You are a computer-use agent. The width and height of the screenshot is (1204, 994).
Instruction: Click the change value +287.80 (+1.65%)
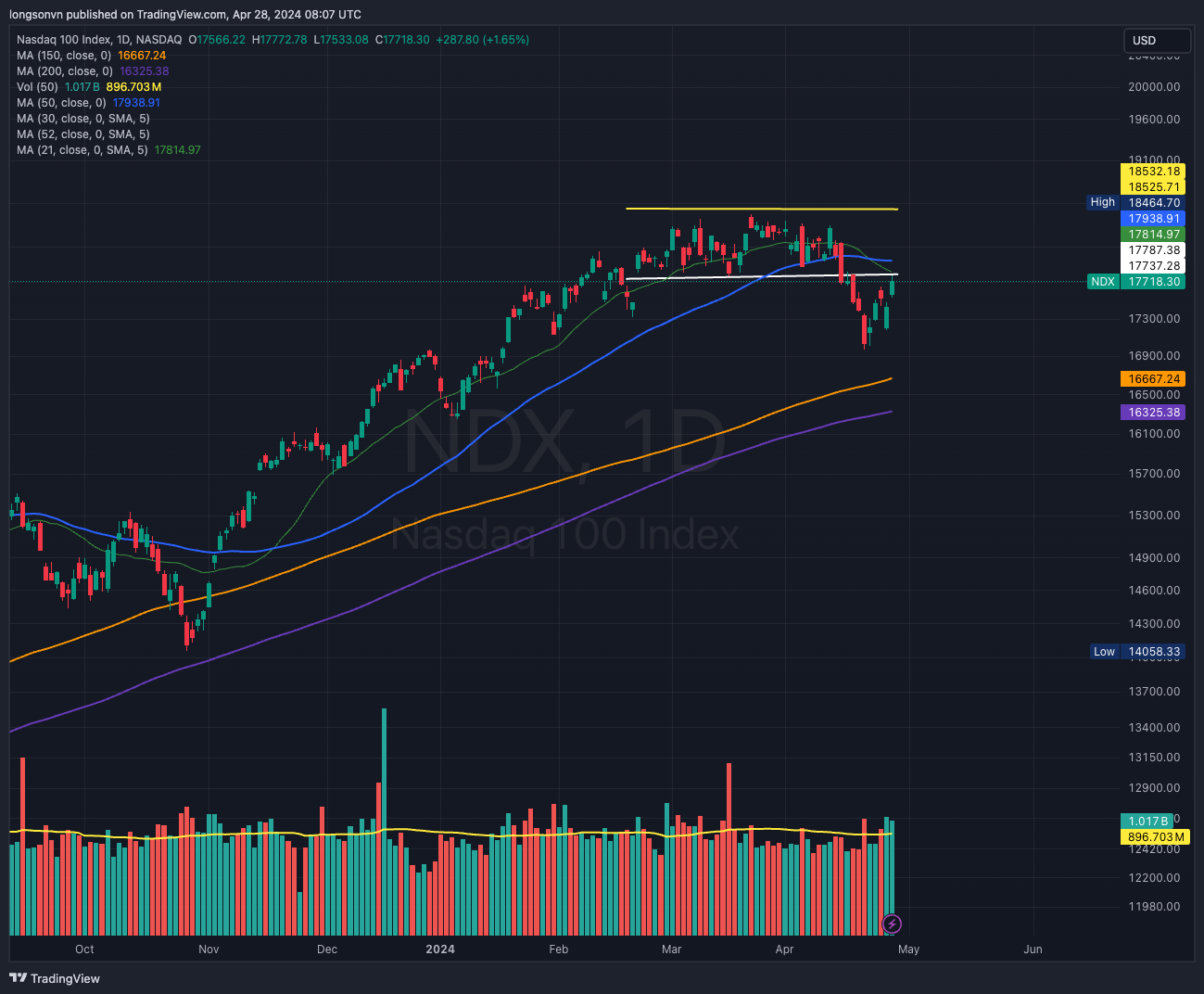(x=483, y=40)
